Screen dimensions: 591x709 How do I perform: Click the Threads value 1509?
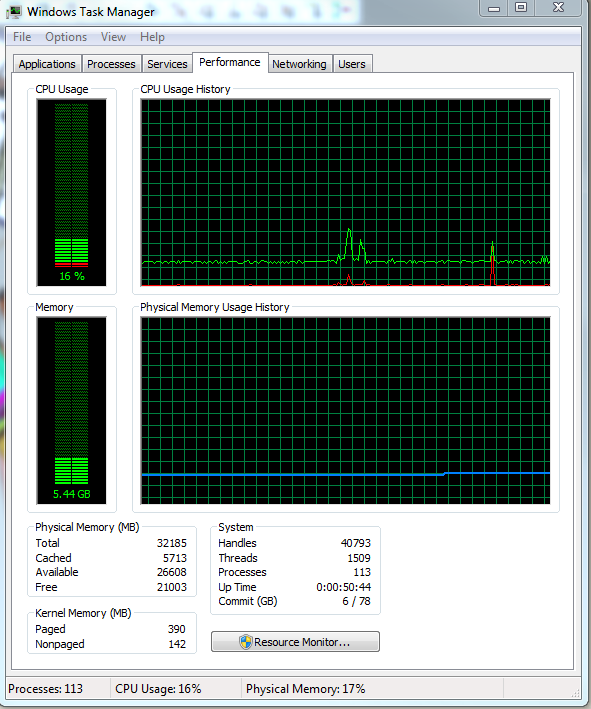coord(359,558)
